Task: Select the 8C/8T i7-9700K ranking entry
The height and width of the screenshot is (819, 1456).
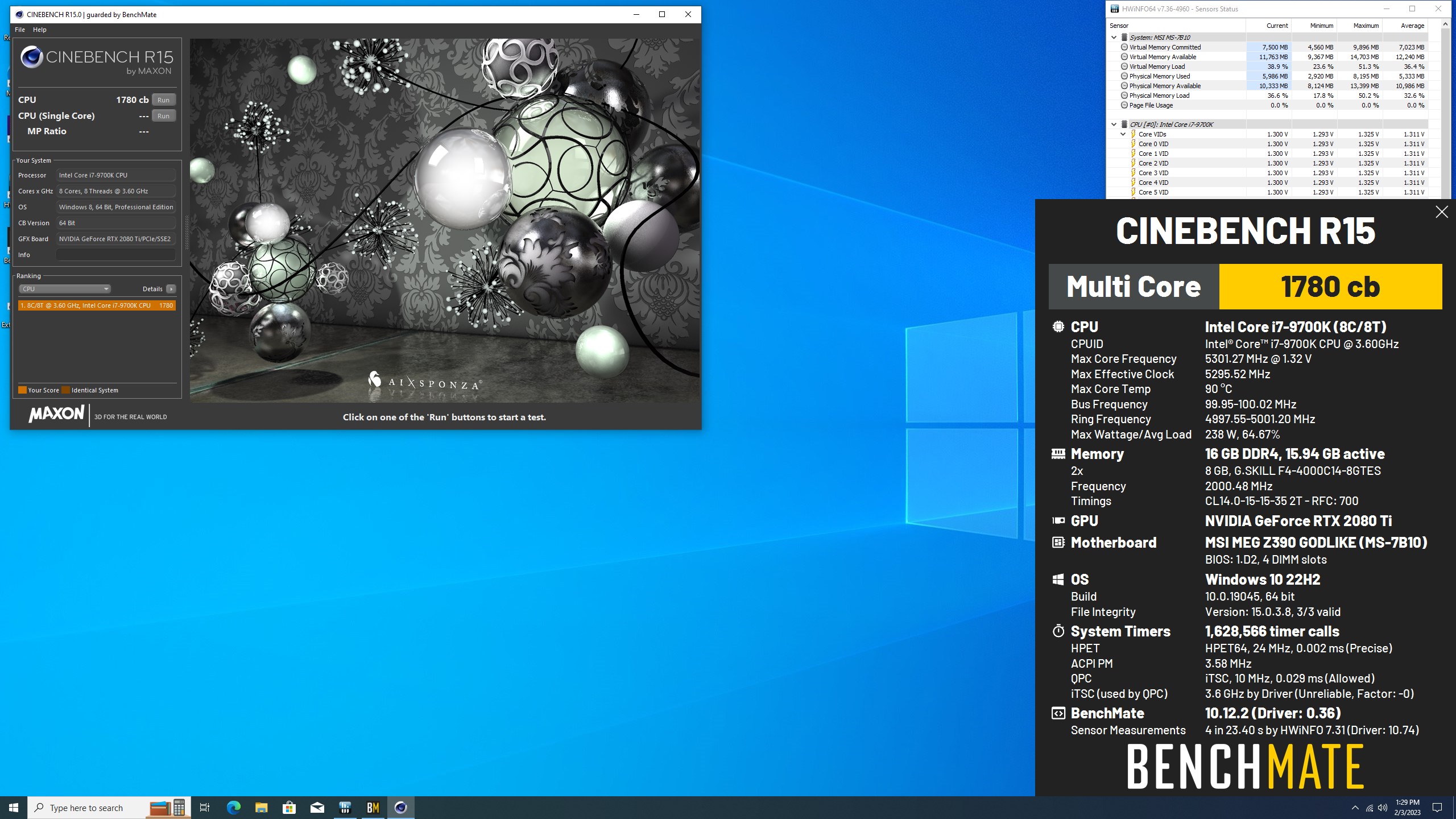Action: pyautogui.click(x=97, y=305)
